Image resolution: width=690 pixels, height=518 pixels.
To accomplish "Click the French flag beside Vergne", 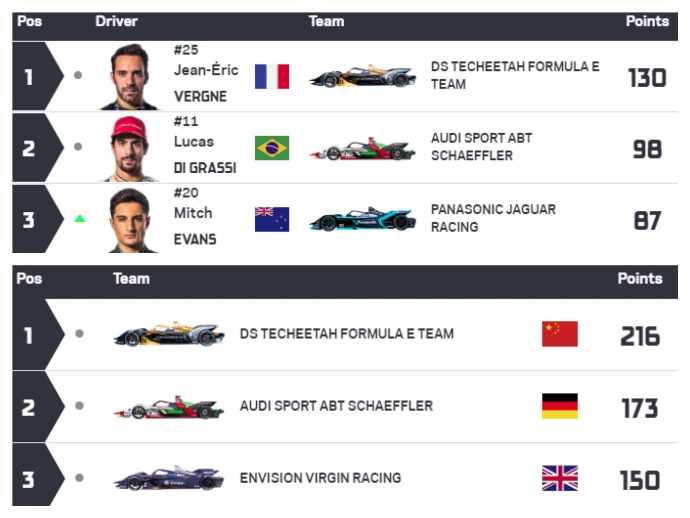I will [x=272, y=77].
